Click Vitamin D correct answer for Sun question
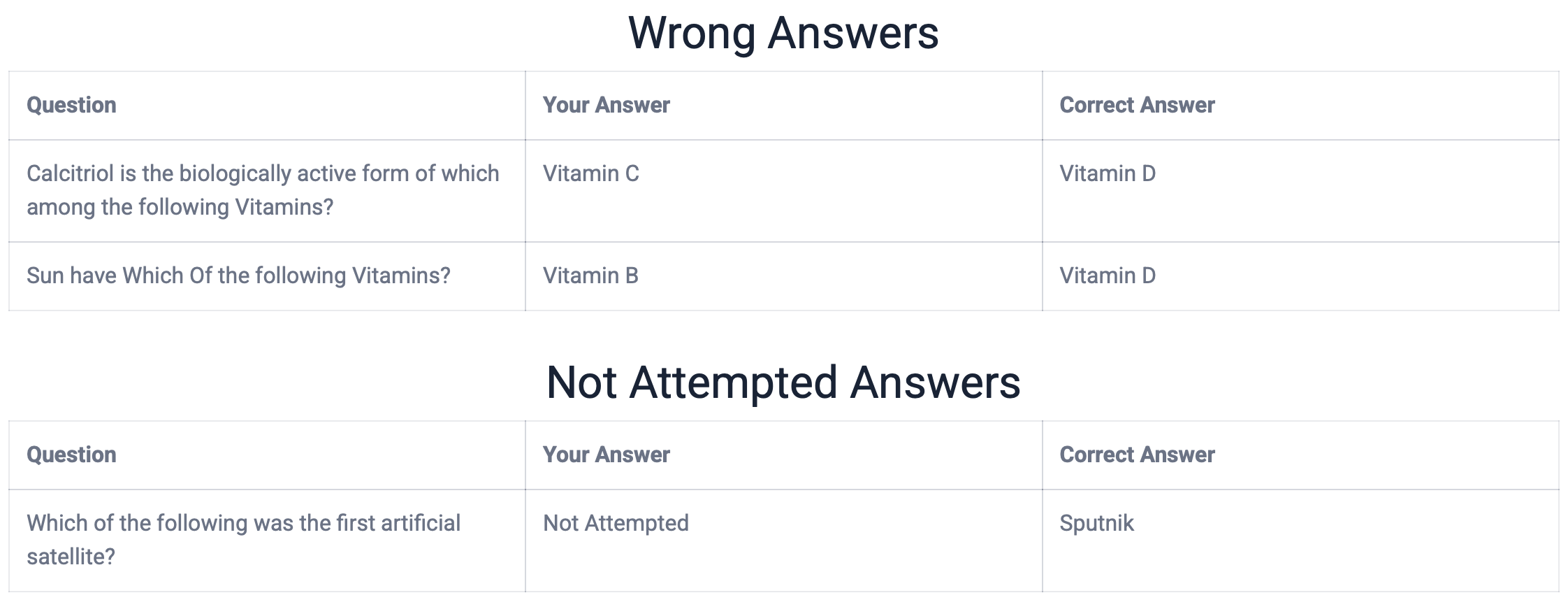Screen dimensions: 1568x600 point(1108,276)
